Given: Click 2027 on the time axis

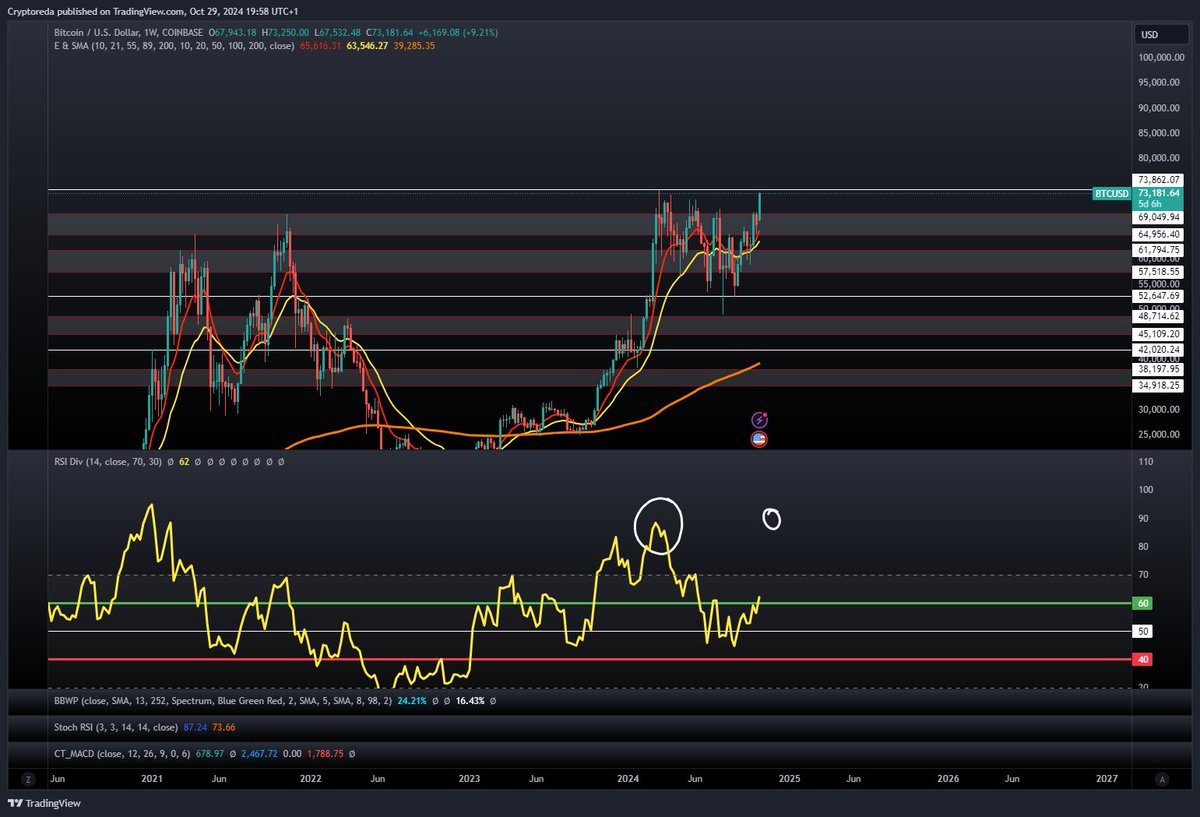Looking at the screenshot, I should 1107,777.
